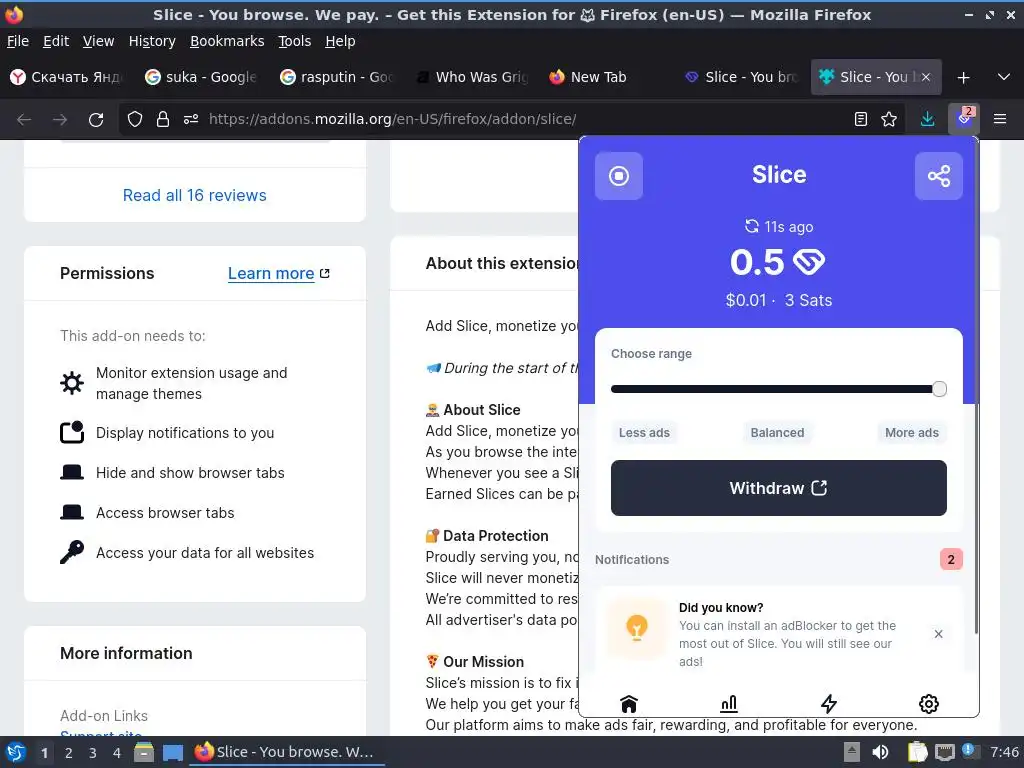Expand the list all tabs chevron
1024x768 pixels.
(1004, 77)
